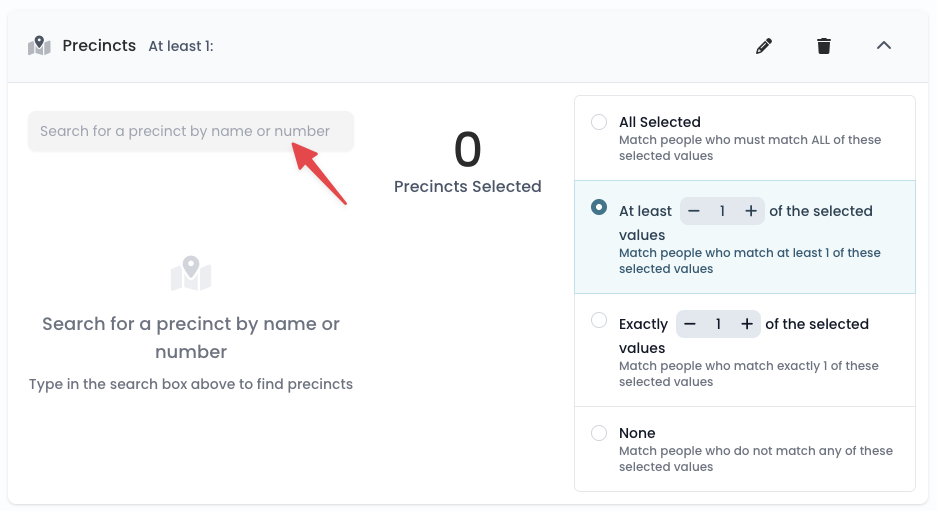The width and height of the screenshot is (937, 511).
Task: Increase the Exactly count with plus
Action: tap(747, 324)
